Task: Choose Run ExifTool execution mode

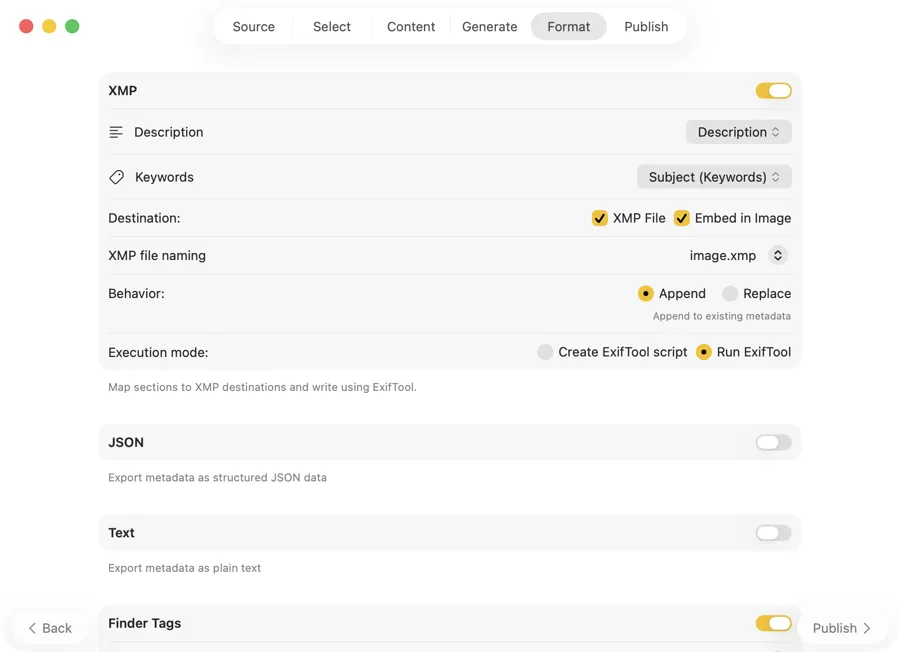Action: pos(703,352)
